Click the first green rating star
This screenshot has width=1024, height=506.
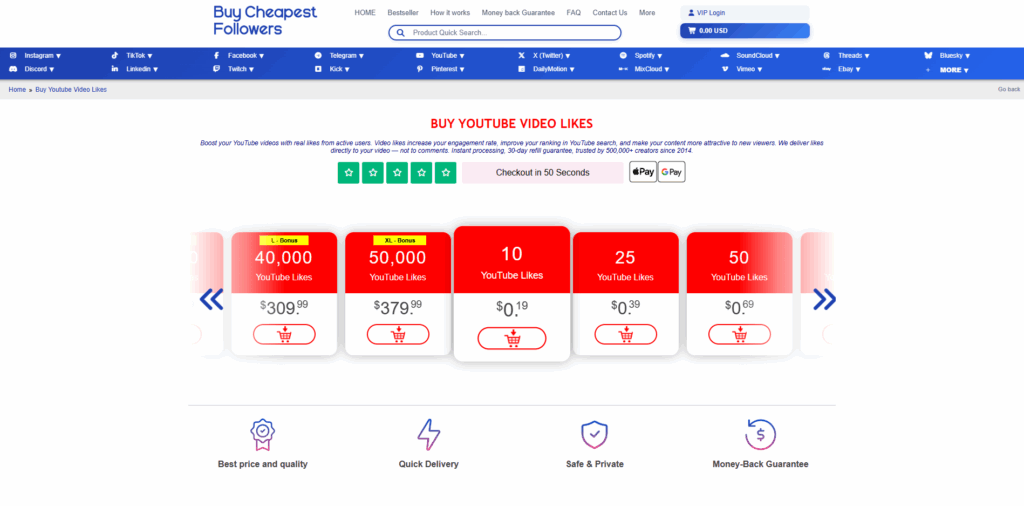tap(349, 173)
